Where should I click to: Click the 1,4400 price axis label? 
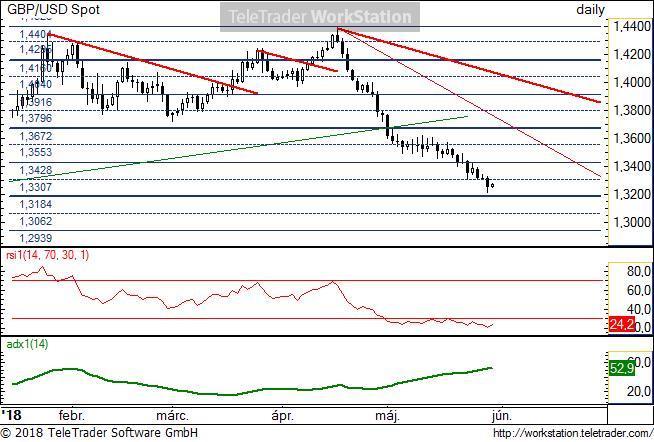pyautogui.click(x=631, y=26)
